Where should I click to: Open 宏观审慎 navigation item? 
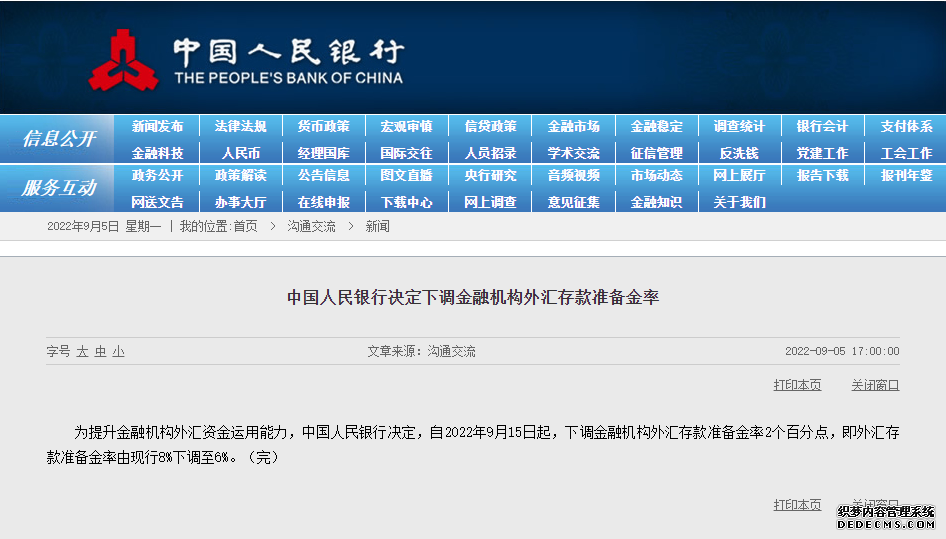tap(407, 126)
